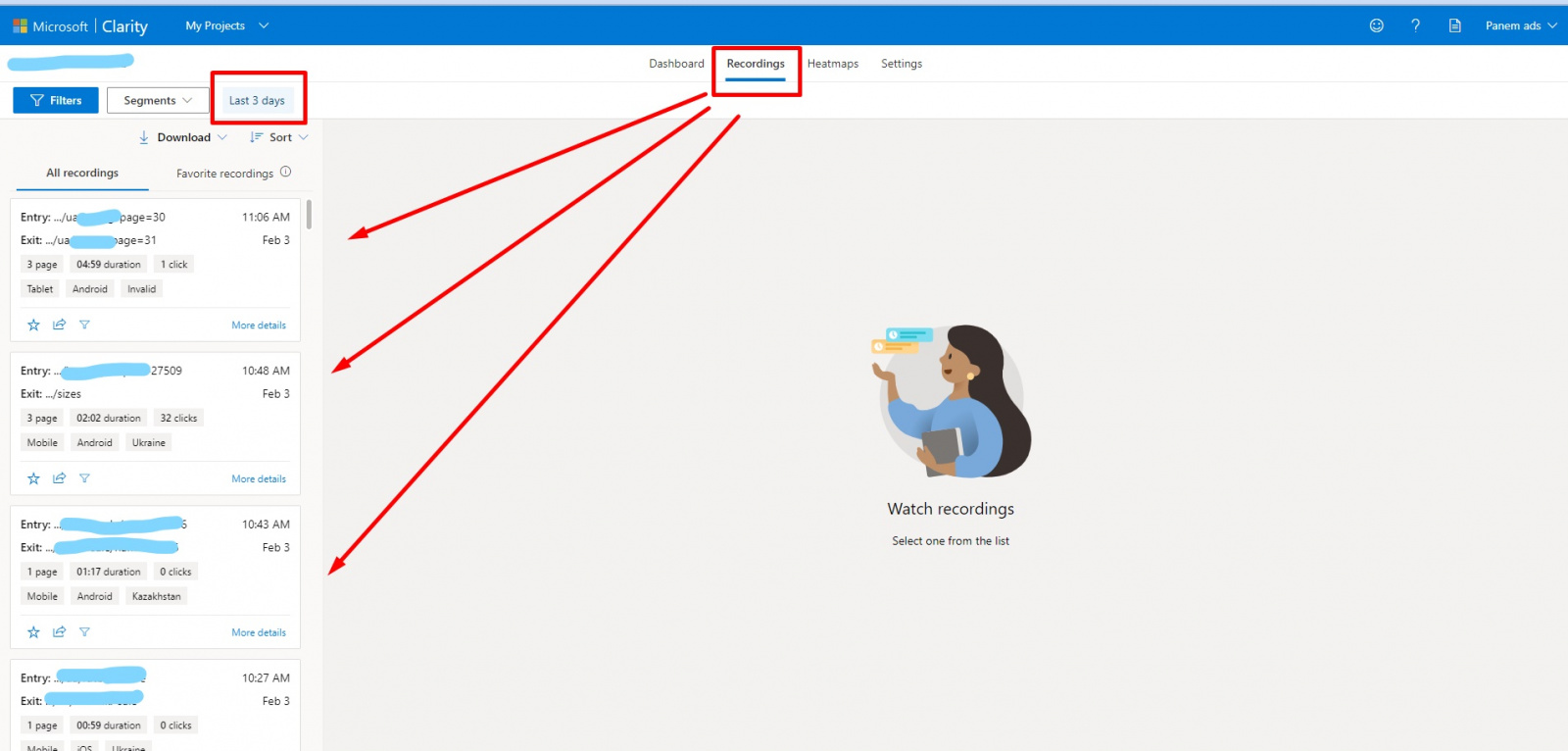
Task: Open the Download dropdown
Action: pyautogui.click(x=183, y=137)
